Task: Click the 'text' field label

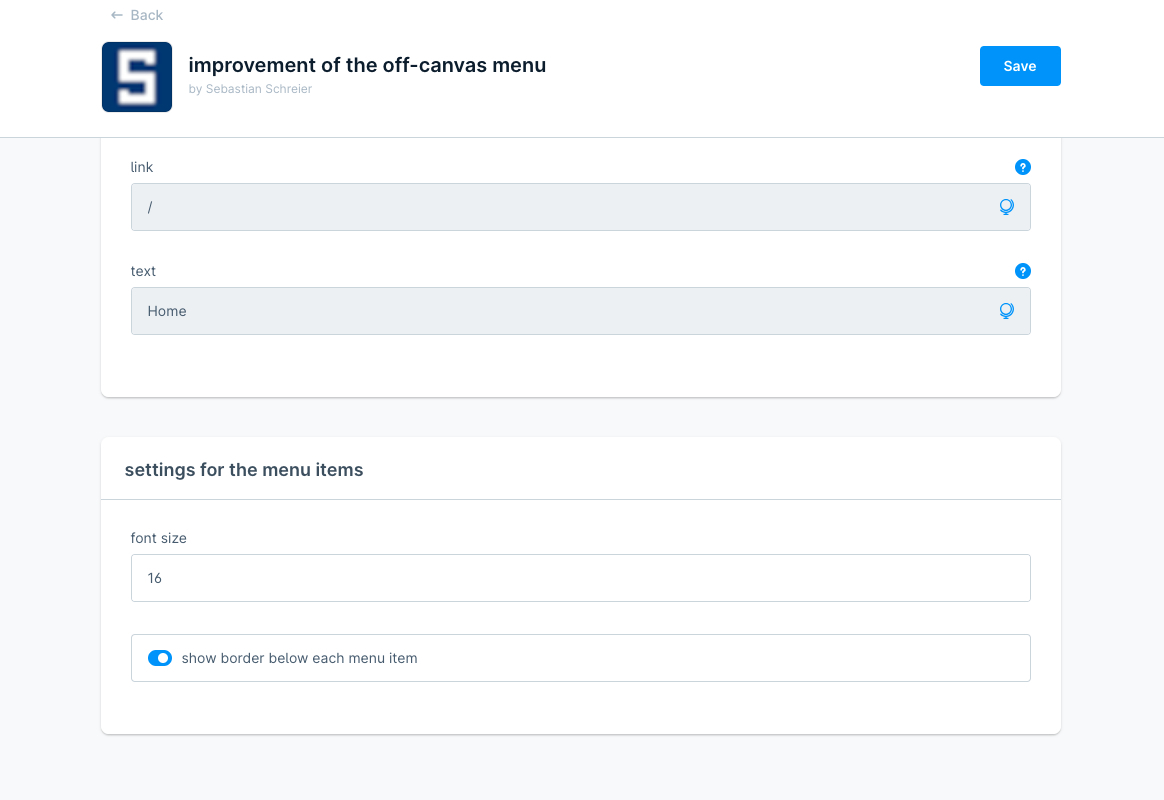Action: coord(143,271)
